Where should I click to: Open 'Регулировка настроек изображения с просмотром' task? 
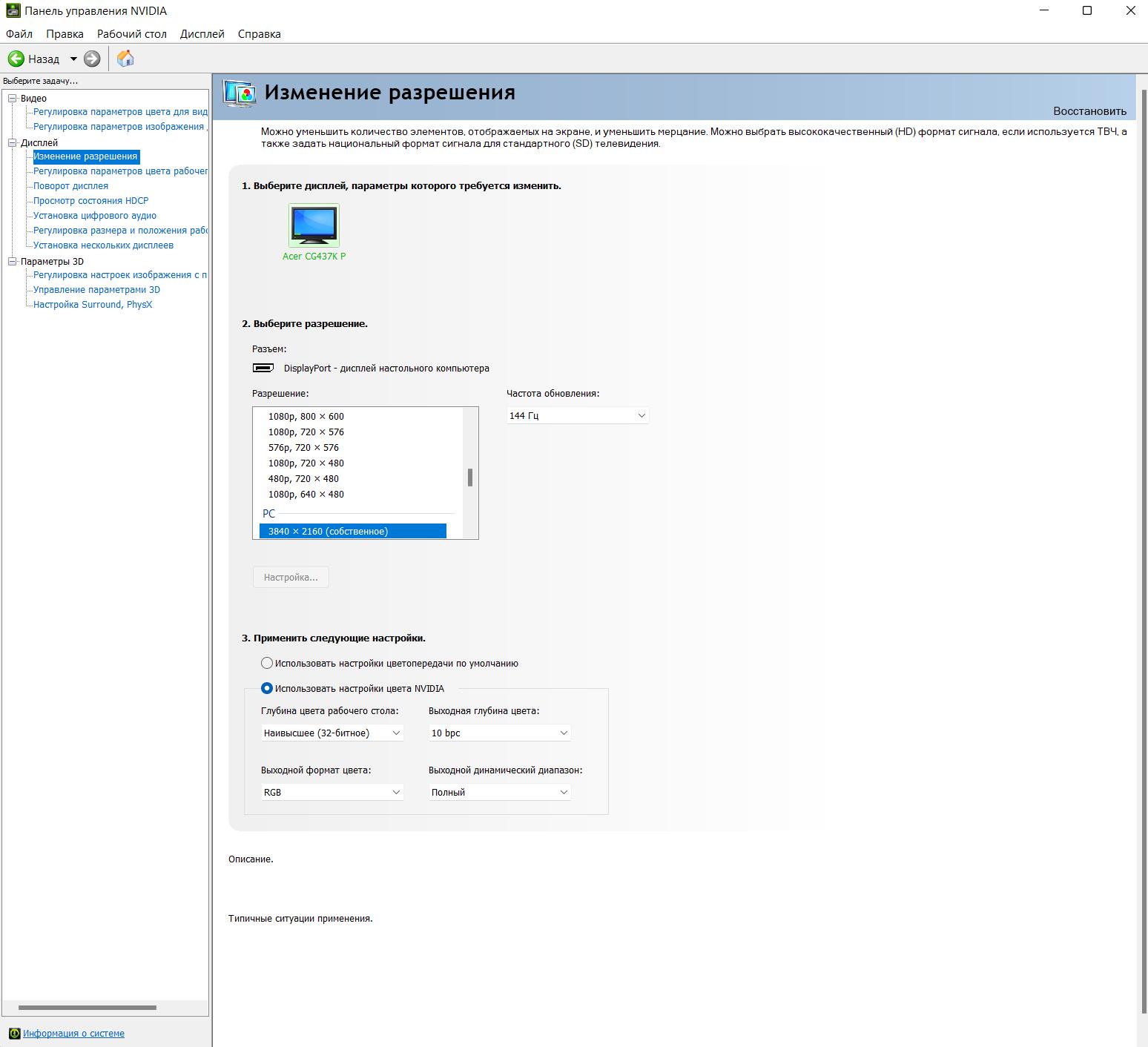tap(120, 274)
